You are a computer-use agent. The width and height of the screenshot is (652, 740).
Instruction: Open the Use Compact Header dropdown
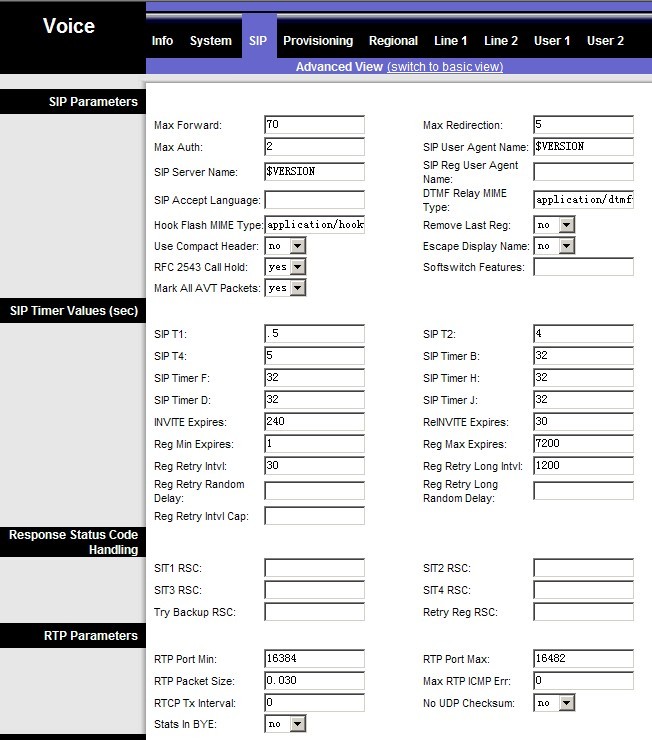(285, 246)
